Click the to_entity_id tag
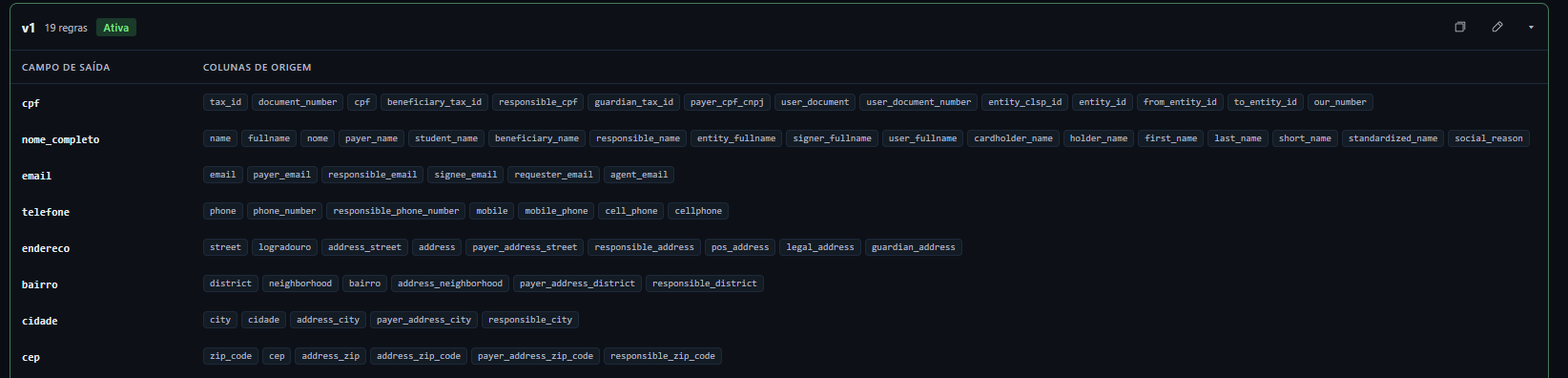 pos(1265,102)
